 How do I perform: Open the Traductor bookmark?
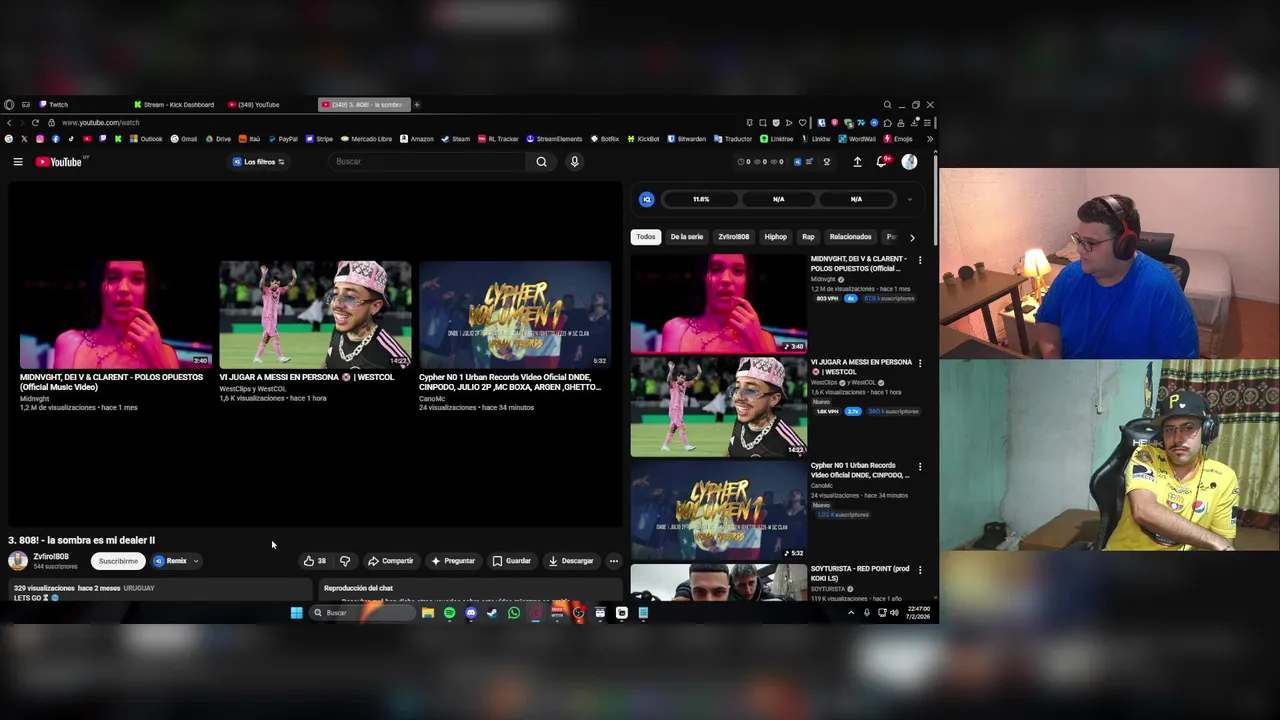tap(733, 139)
